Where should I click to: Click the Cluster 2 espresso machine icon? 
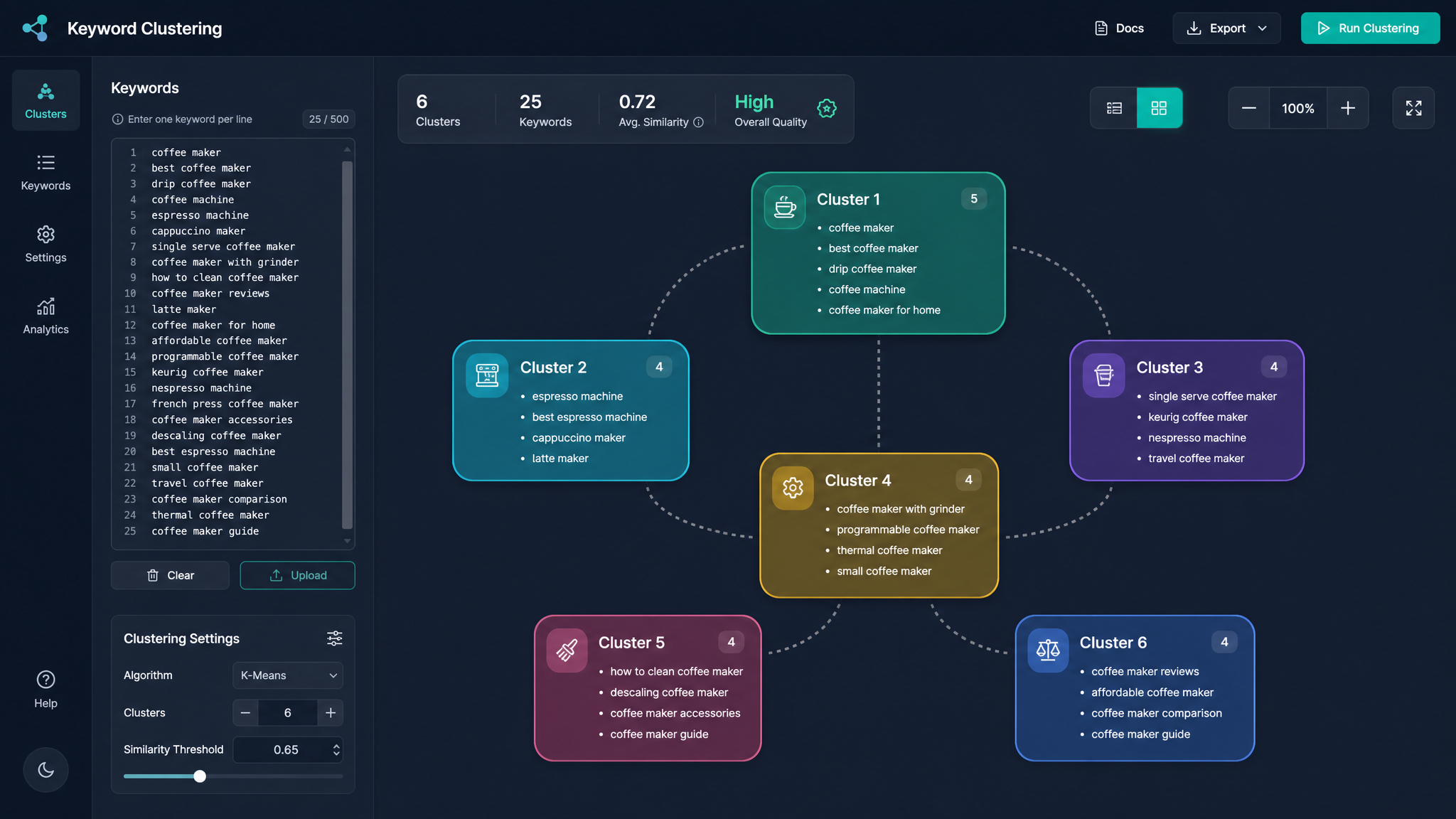pyautogui.click(x=487, y=375)
